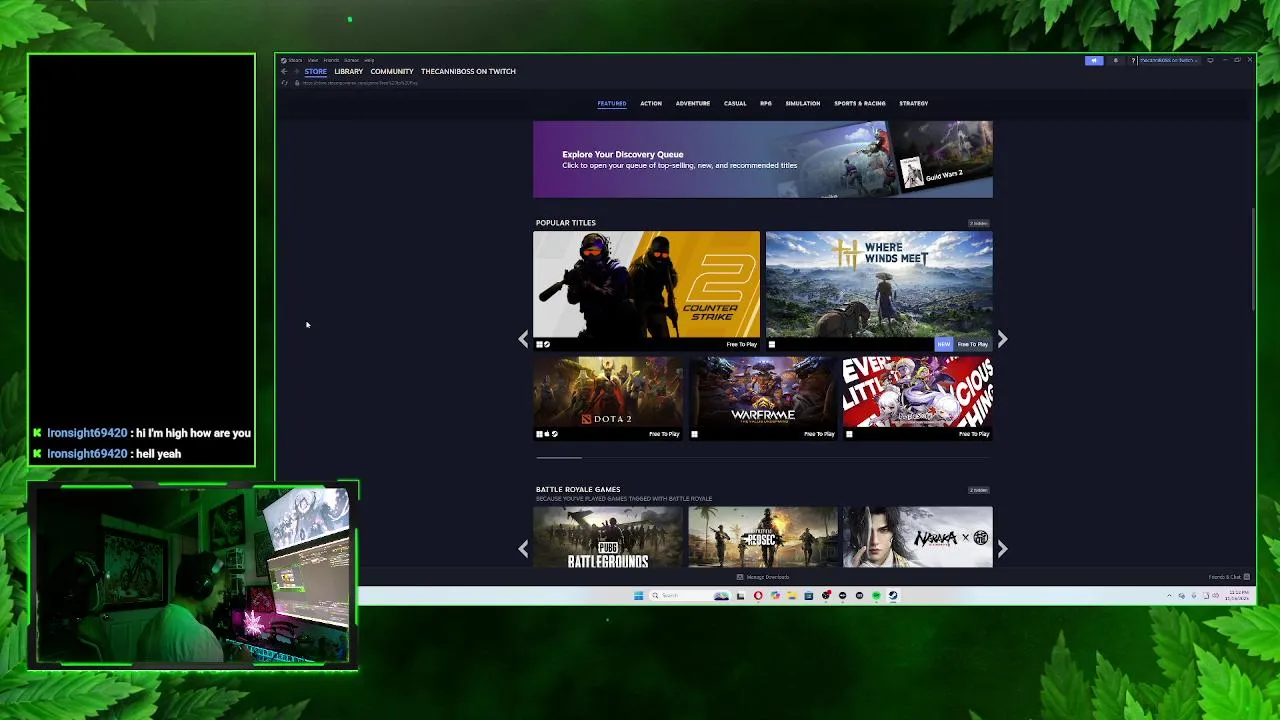This screenshot has height=720, width=1280.
Task: Open Spotify from the taskbar
Action: [876, 595]
